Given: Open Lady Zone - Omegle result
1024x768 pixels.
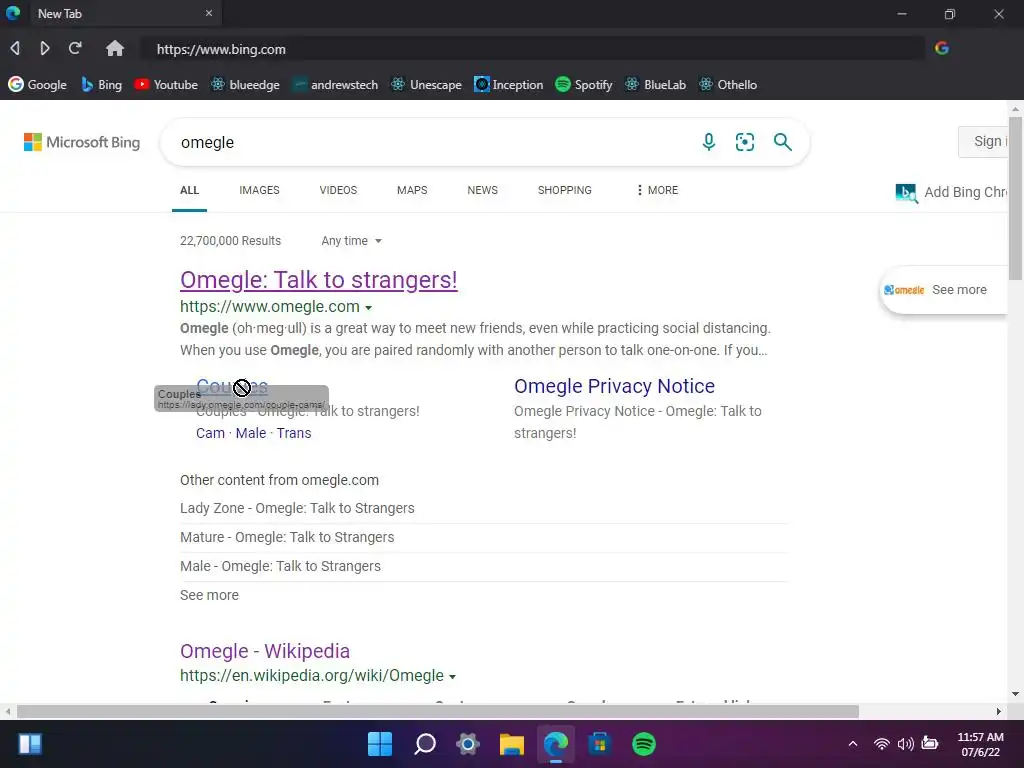Looking at the screenshot, I should click(x=297, y=508).
